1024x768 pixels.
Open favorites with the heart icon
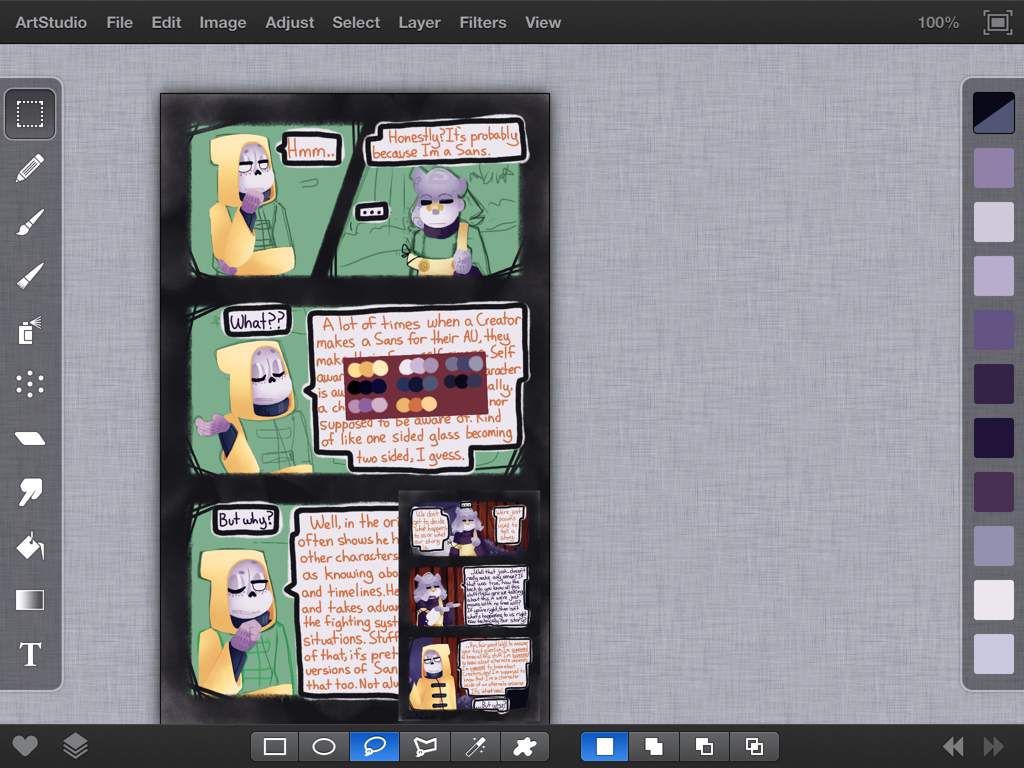25,746
